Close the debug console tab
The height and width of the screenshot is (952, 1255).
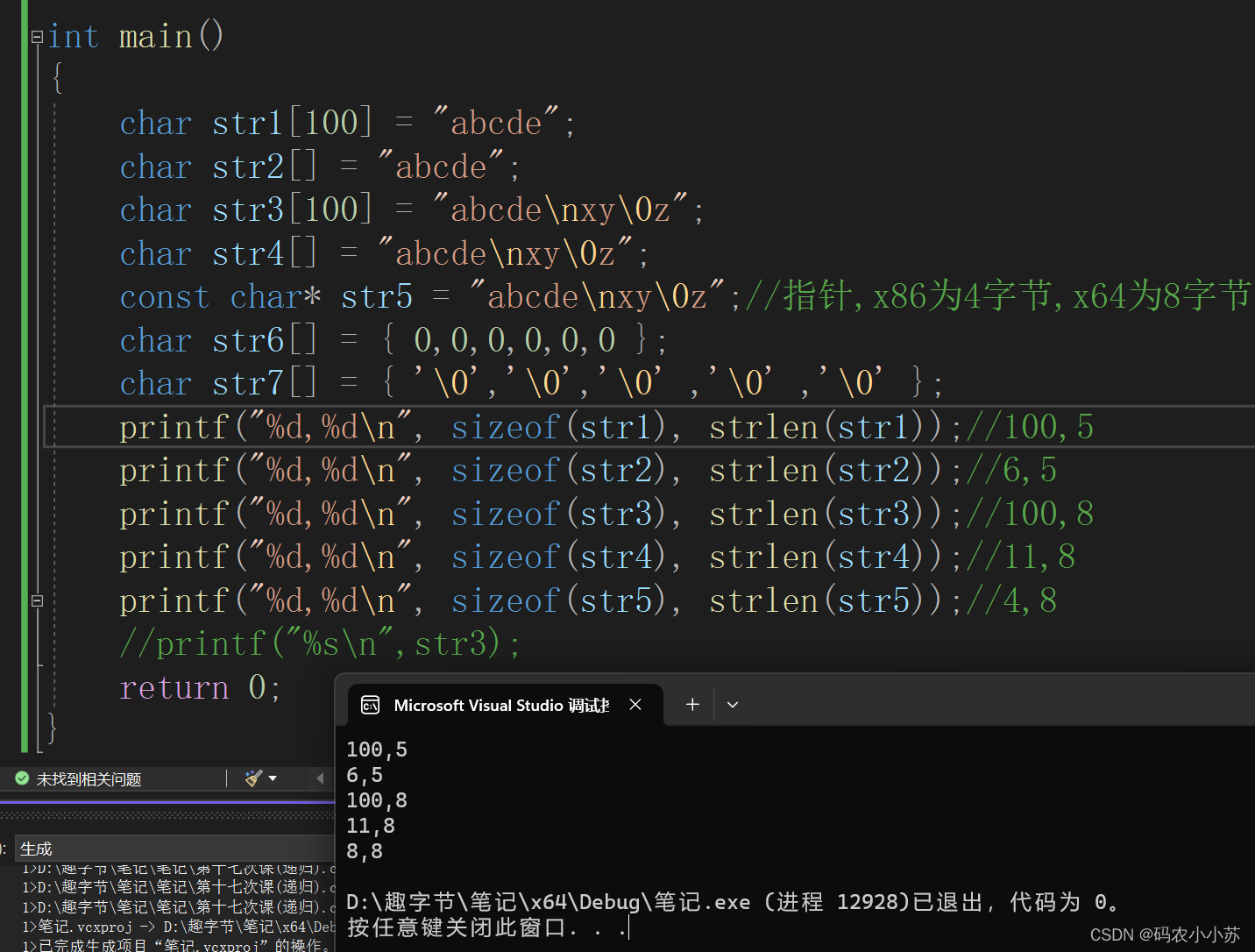click(635, 704)
